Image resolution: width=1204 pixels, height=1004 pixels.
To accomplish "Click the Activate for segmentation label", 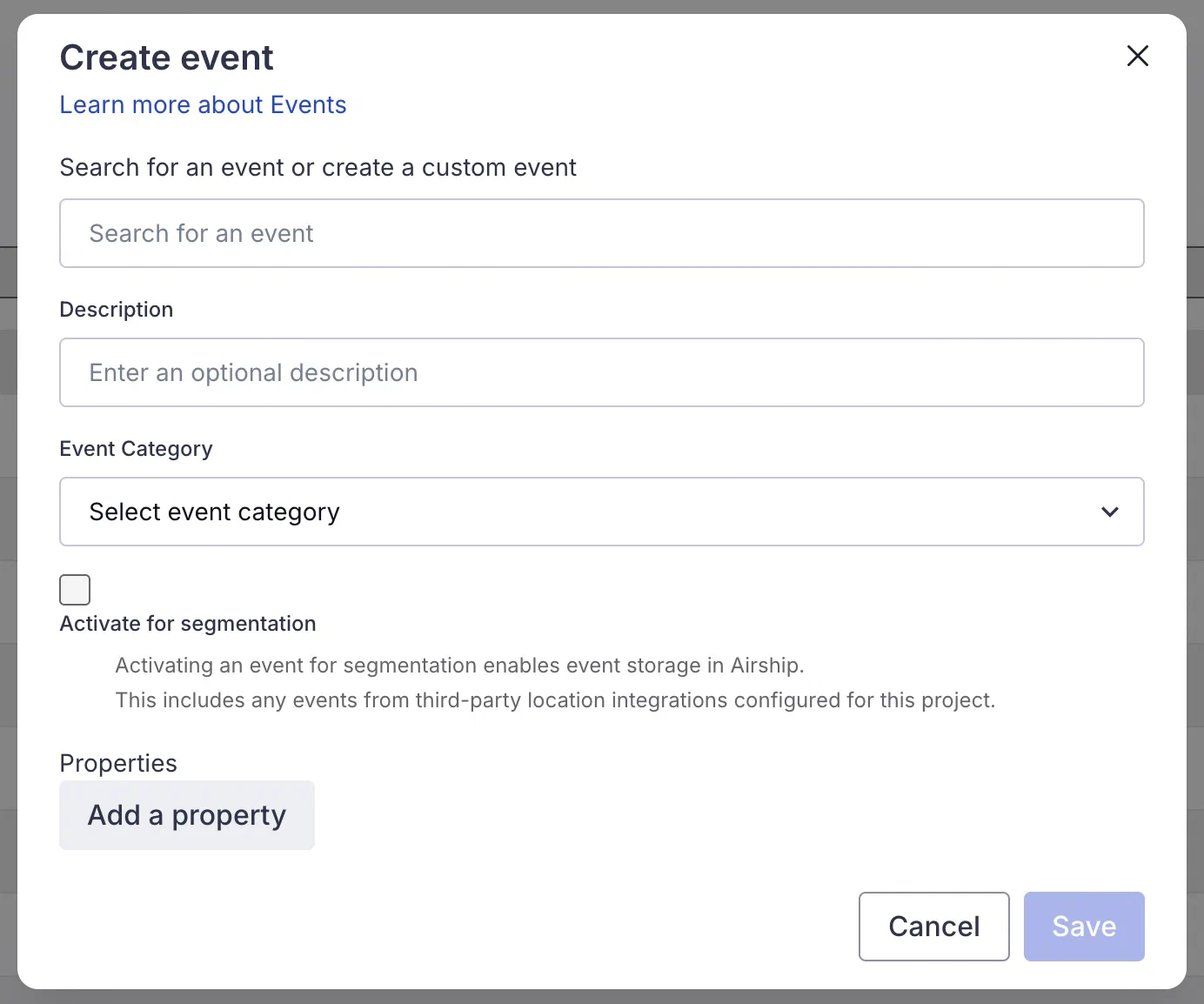I will pyautogui.click(x=187, y=623).
